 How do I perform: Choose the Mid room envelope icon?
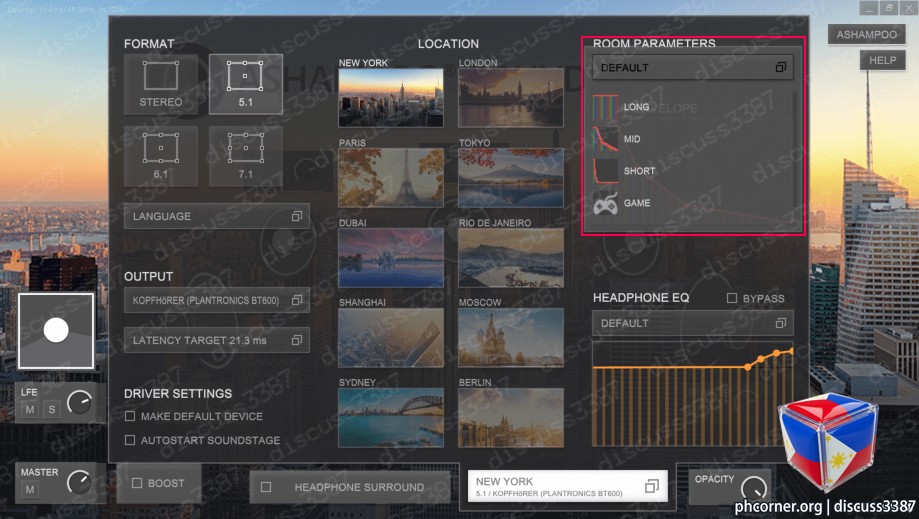pos(605,139)
